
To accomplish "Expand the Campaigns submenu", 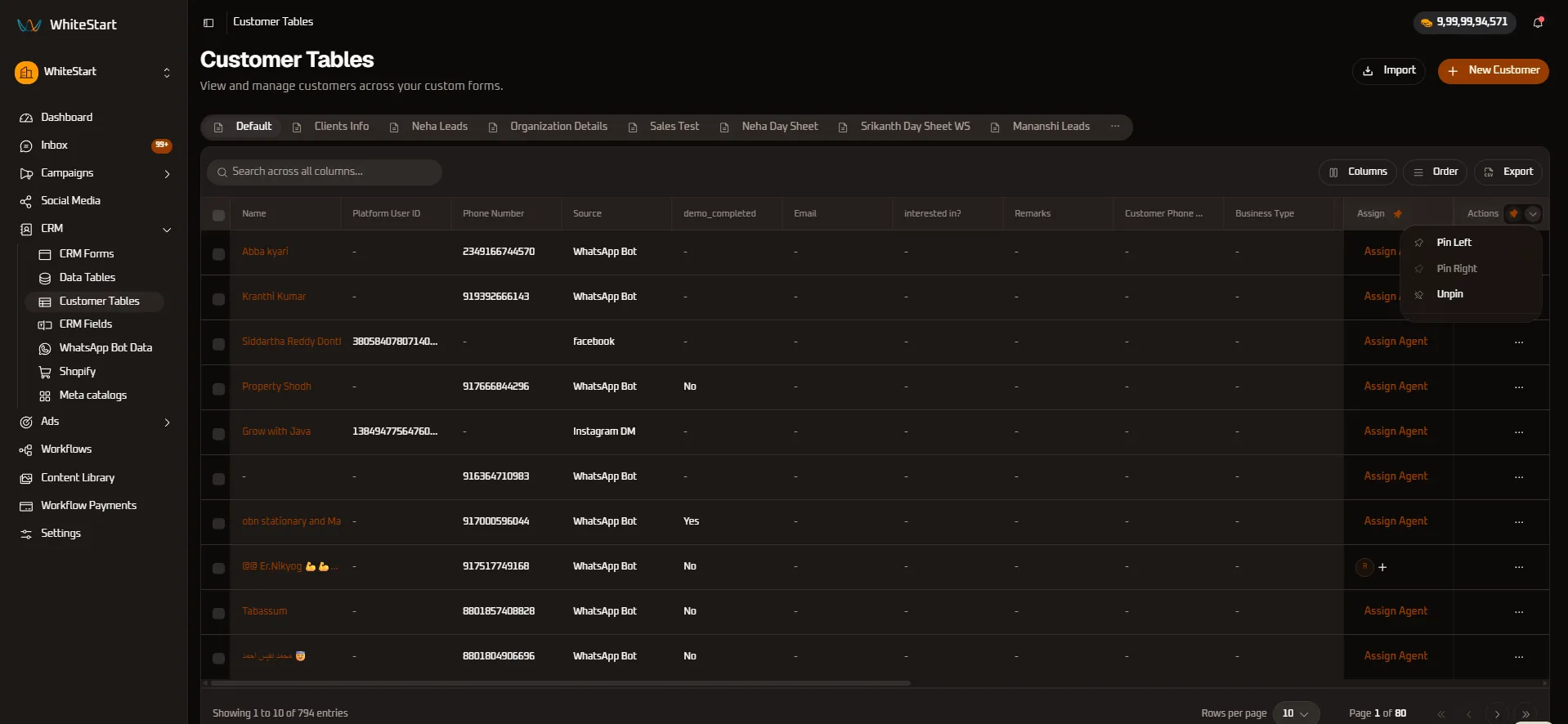I will click(x=167, y=174).
